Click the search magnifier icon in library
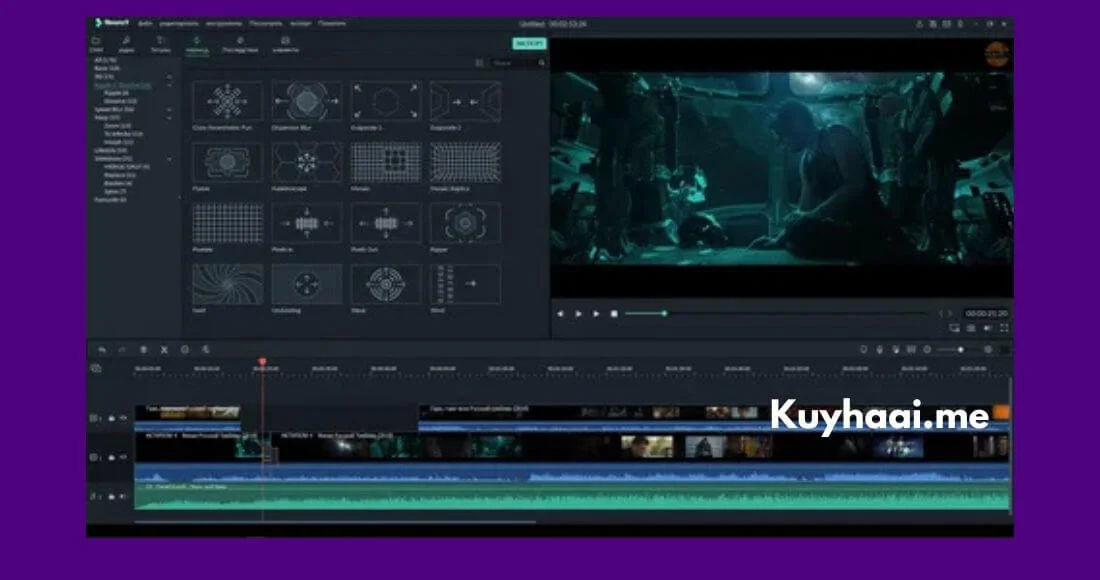Screen dimensions: 1100x580 (x=542, y=63)
